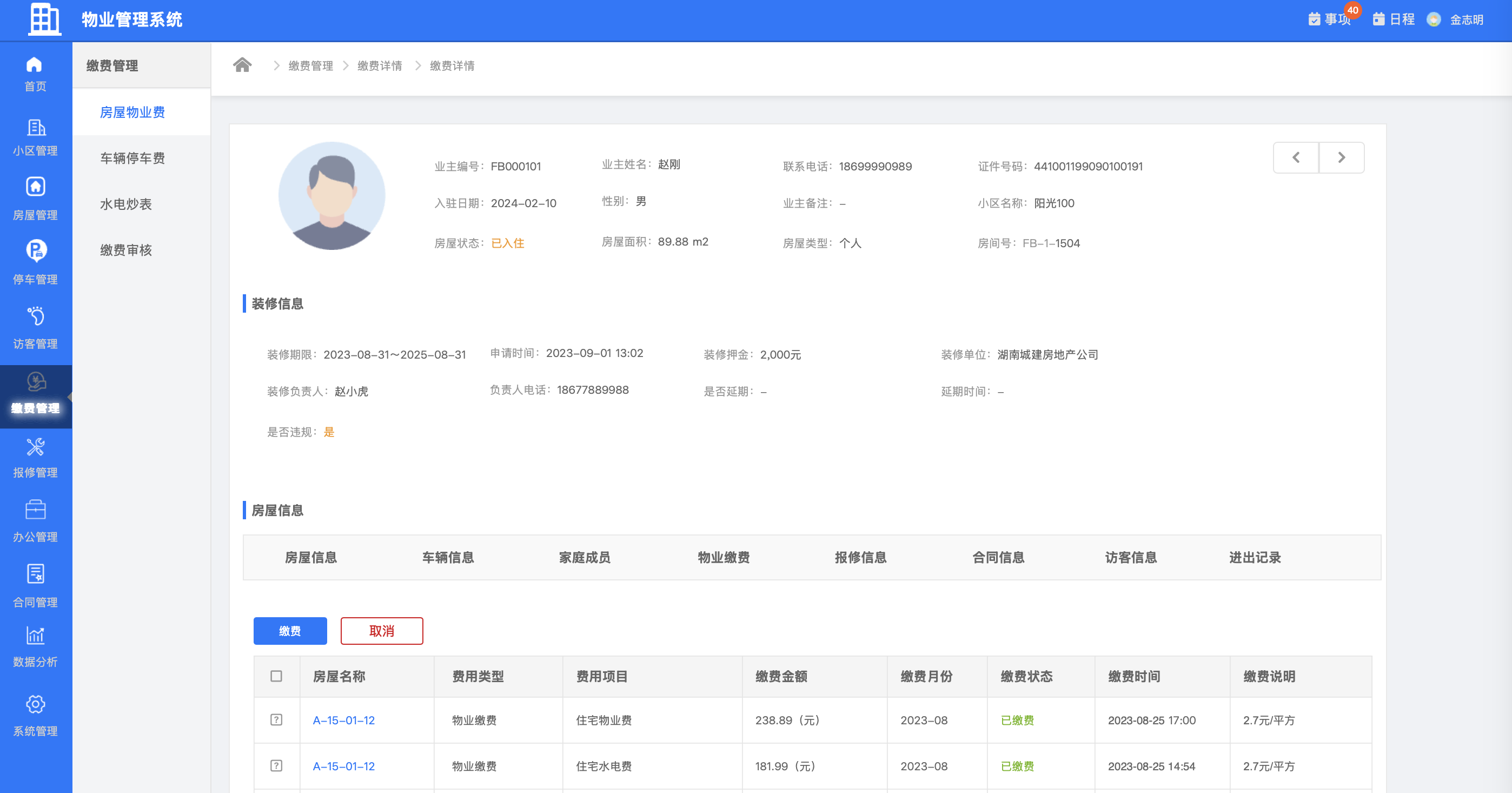This screenshot has height=793, width=1512.
Task: Switch to the 进出记录 tab
Action: click(1255, 558)
